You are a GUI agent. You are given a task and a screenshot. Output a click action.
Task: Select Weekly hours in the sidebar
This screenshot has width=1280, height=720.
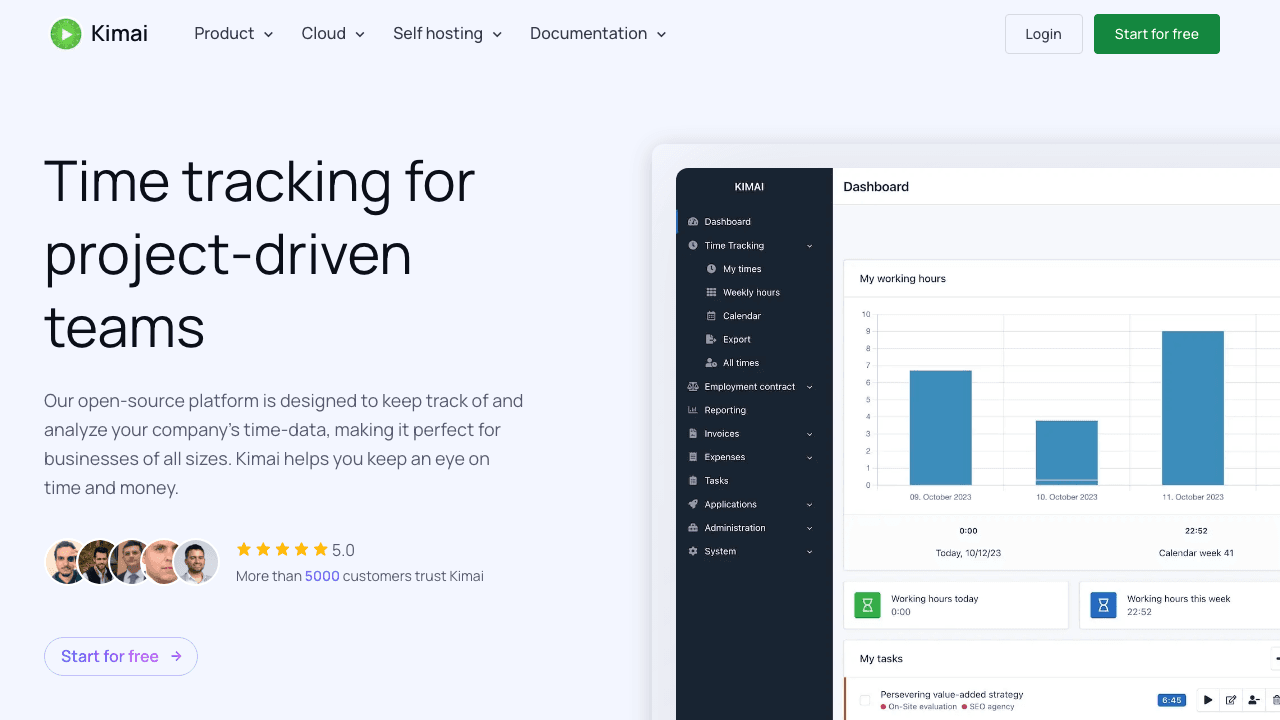pyautogui.click(x=751, y=293)
